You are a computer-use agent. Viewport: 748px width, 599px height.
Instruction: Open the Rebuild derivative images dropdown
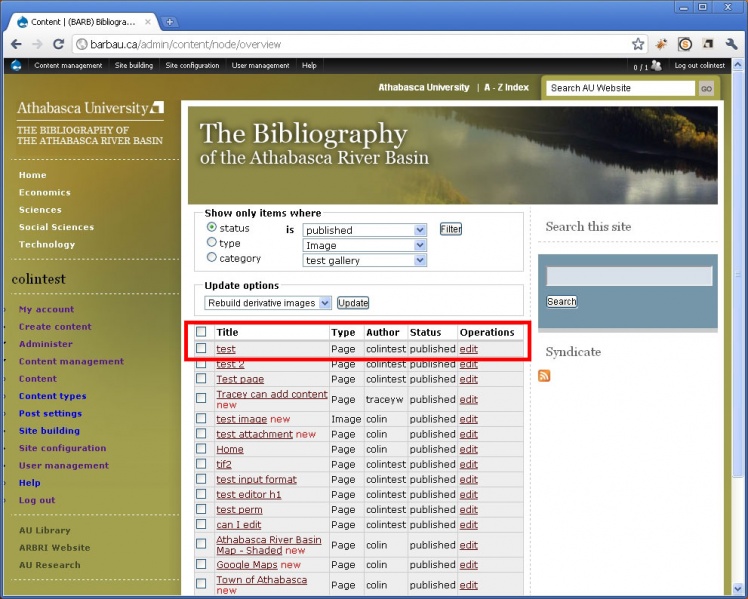268,303
